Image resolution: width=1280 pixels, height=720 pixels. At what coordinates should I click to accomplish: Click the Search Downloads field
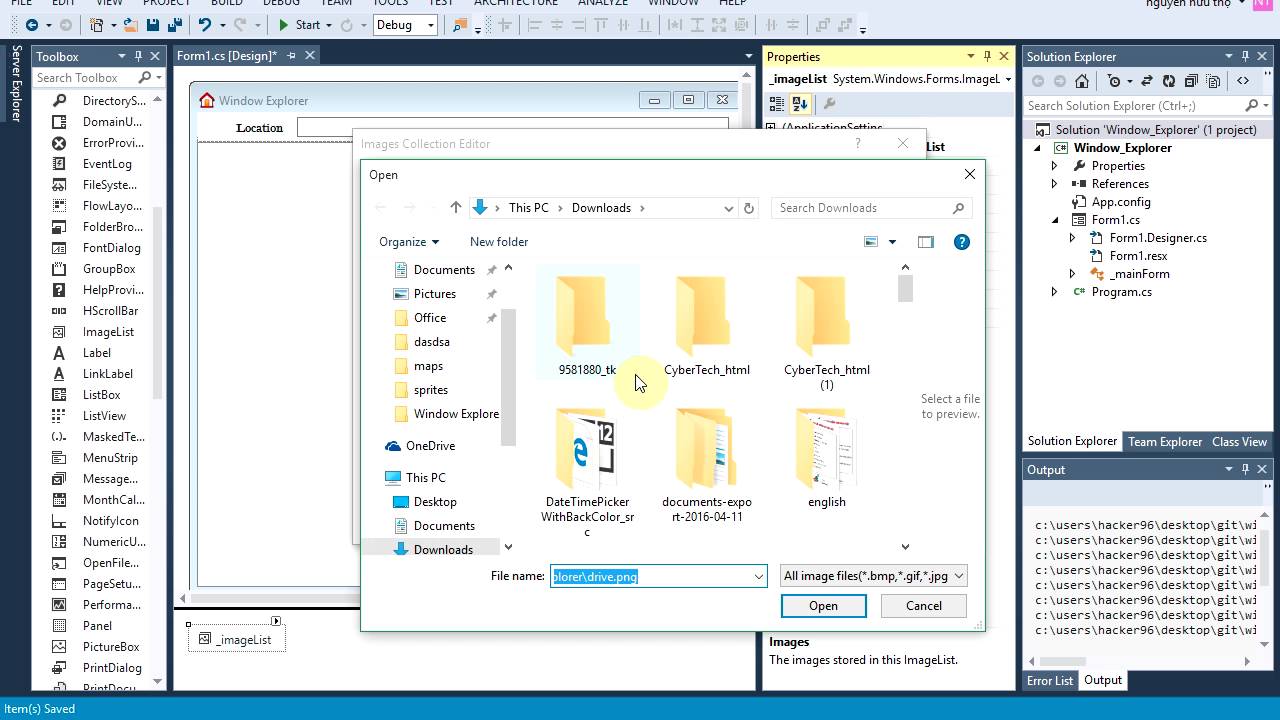(871, 208)
